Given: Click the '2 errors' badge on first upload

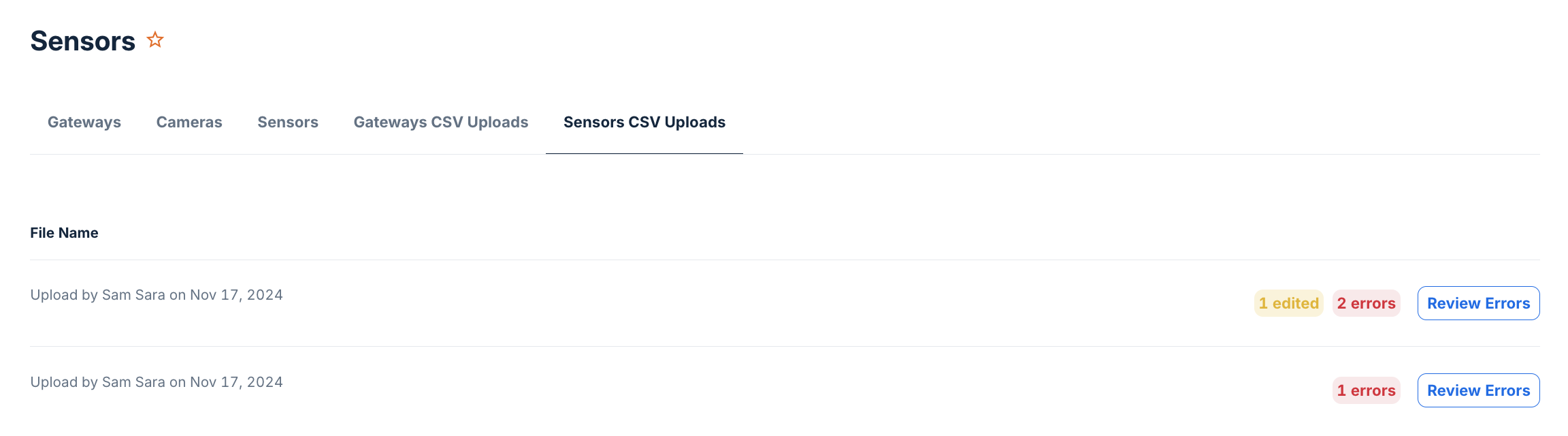Looking at the screenshot, I should pyautogui.click(x=1366, y=302).
